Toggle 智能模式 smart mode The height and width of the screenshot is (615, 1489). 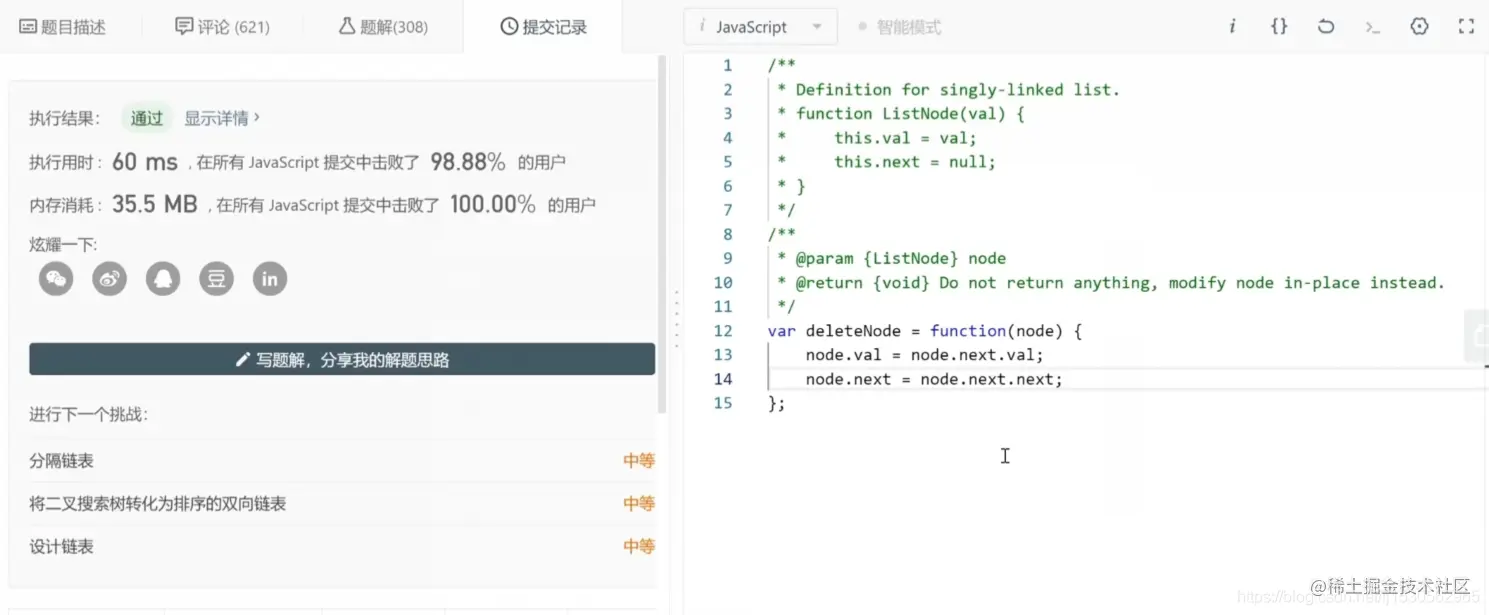tap(899, 27)
